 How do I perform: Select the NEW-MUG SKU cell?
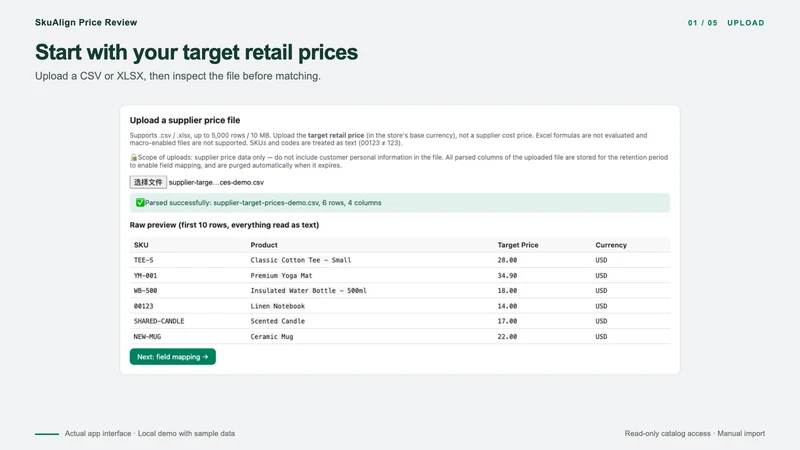click(147, 337)
